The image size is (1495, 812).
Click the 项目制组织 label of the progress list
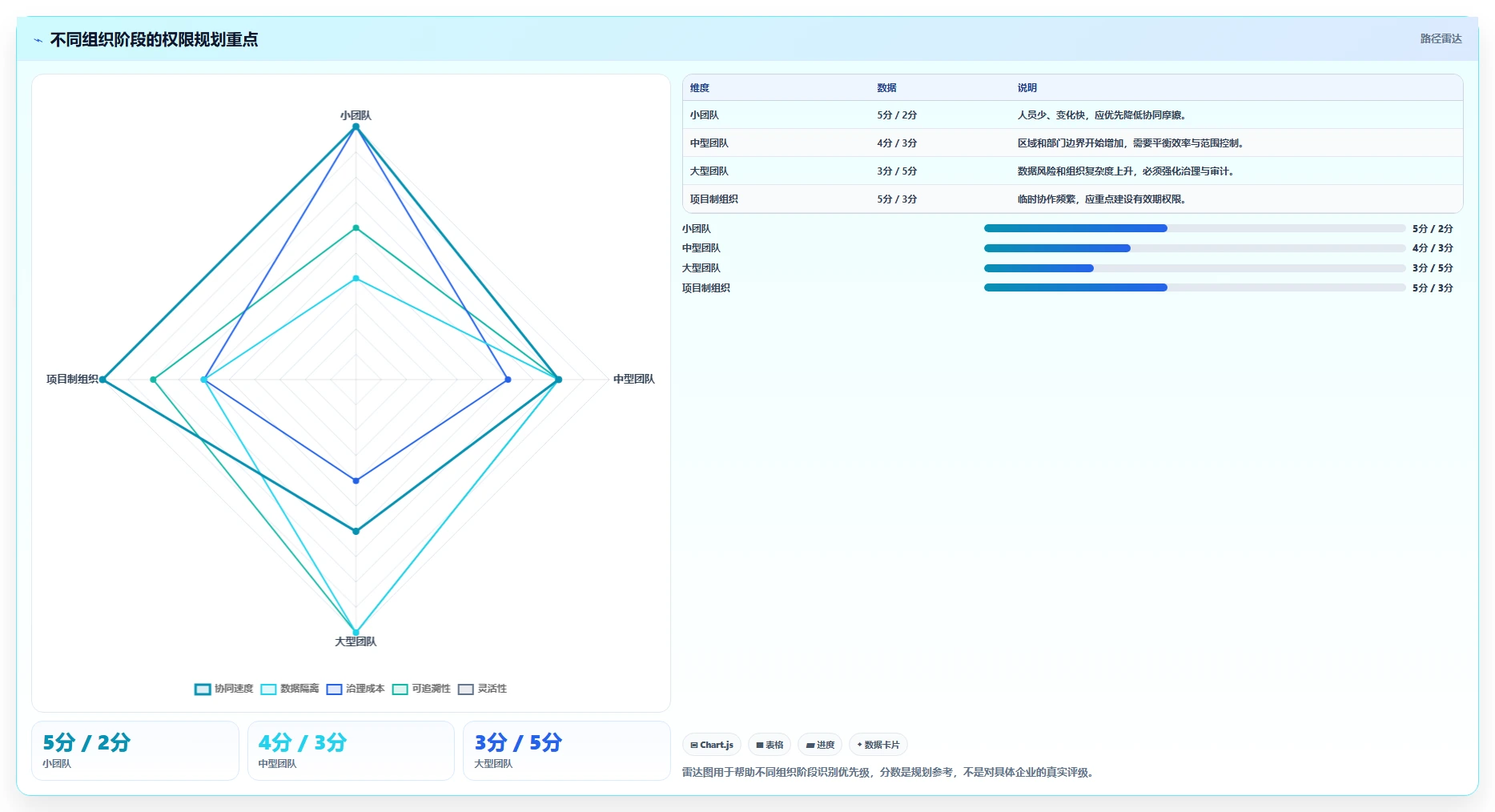[x=706, y=288]
